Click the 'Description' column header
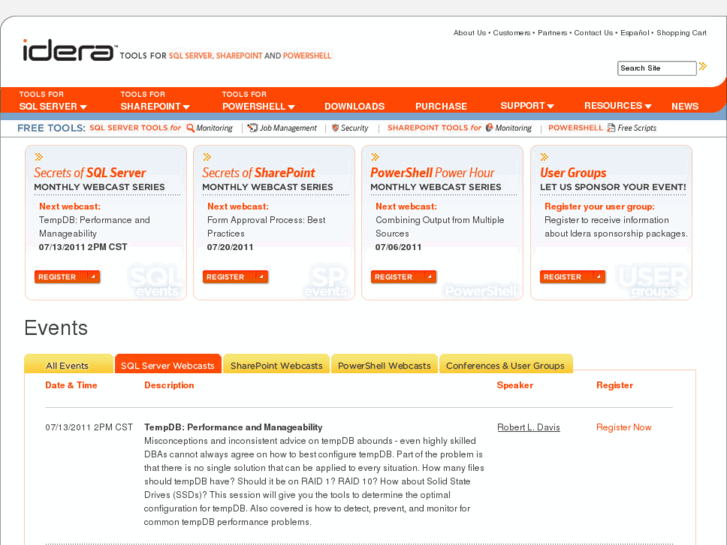This screenshot has height=545, width=727. point(169,385)
